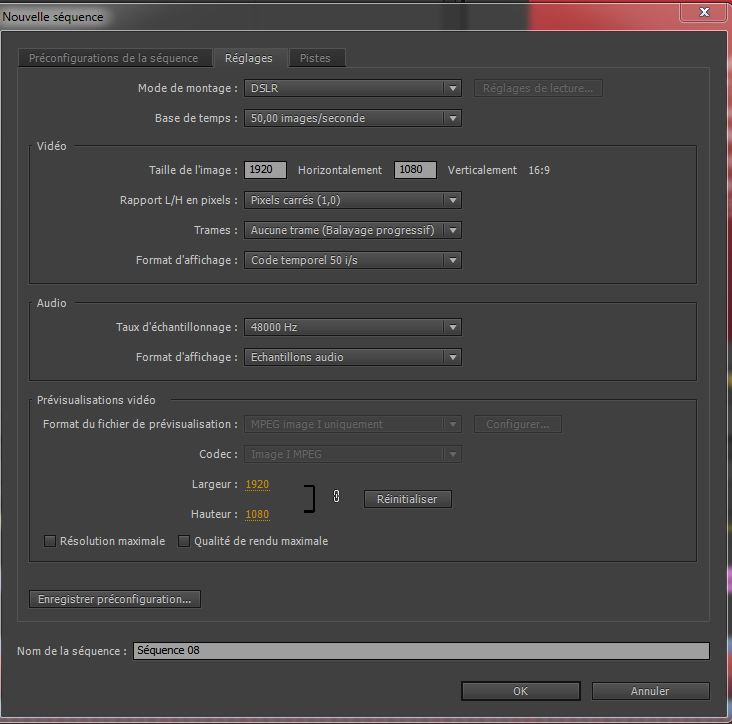Open the Mode de montage dropdown
This screenshot has height=724, width=732.
(352, 88)
